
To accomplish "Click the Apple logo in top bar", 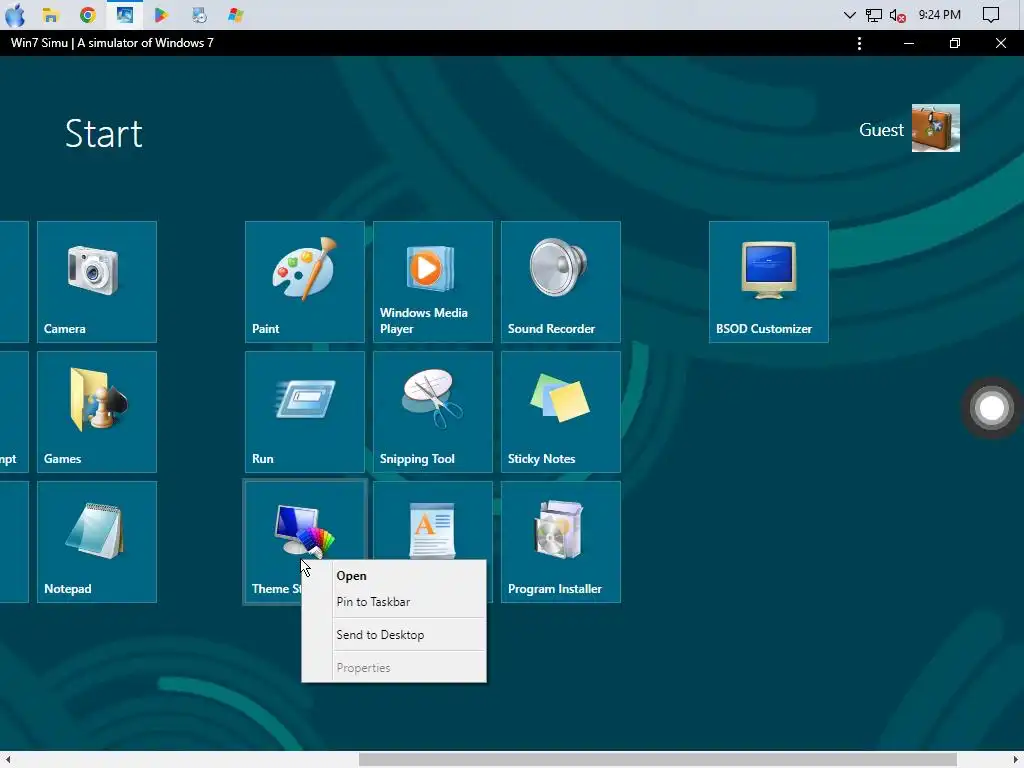I will [14, 14].
